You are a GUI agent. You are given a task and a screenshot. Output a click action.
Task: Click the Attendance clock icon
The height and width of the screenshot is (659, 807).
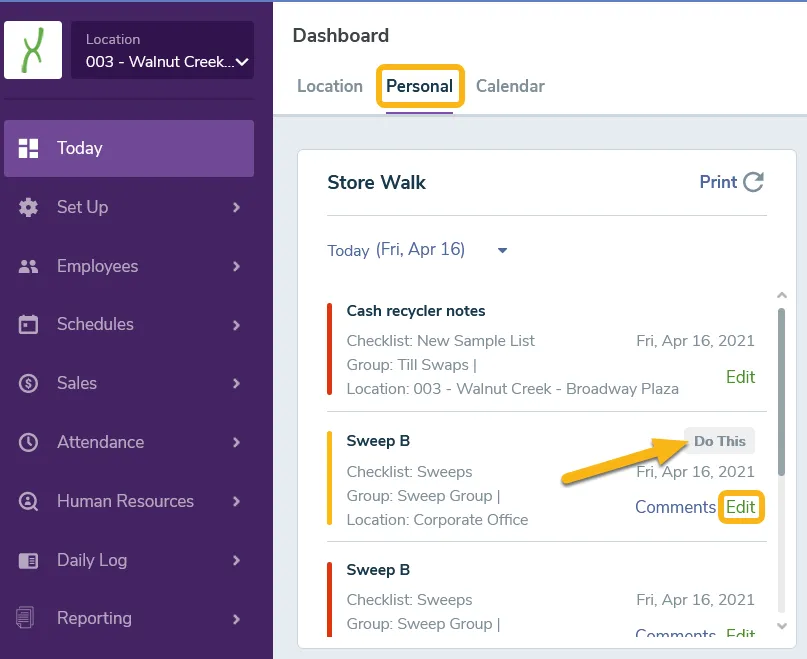tap(28, 442)
